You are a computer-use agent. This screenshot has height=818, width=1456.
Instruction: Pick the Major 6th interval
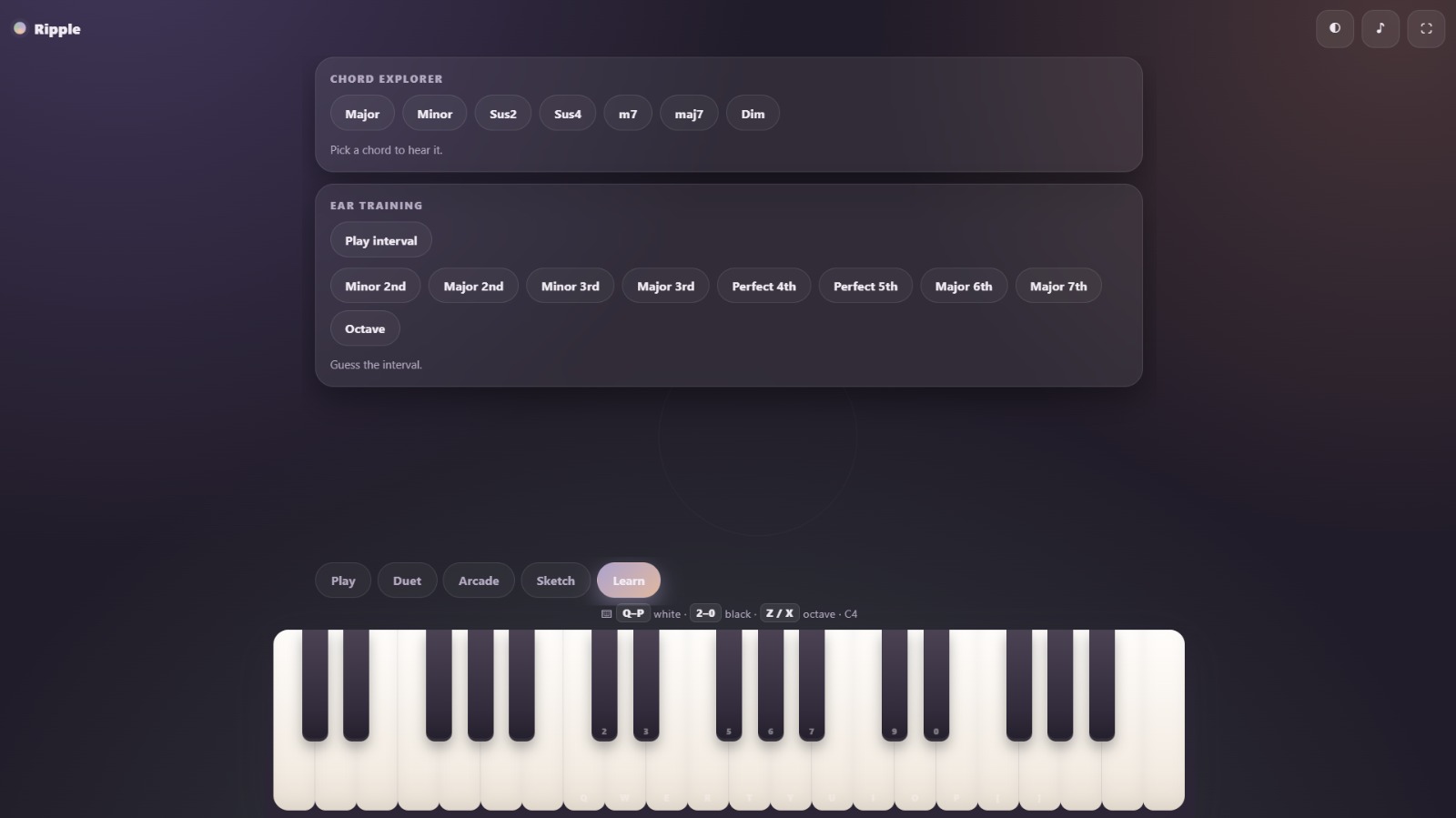pyautogui.click(x=964, y=286)
